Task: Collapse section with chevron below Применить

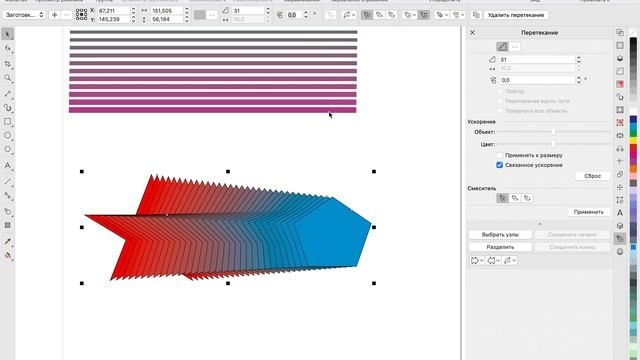Action: [540, 225]
